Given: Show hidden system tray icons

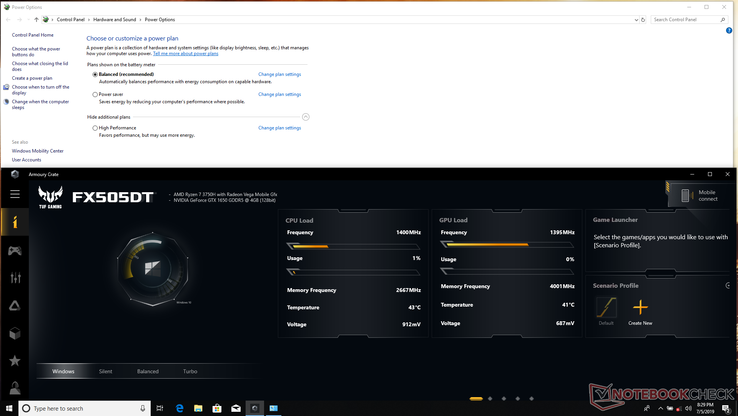Looking at the screenshot, I should click(x=660, y=408).
